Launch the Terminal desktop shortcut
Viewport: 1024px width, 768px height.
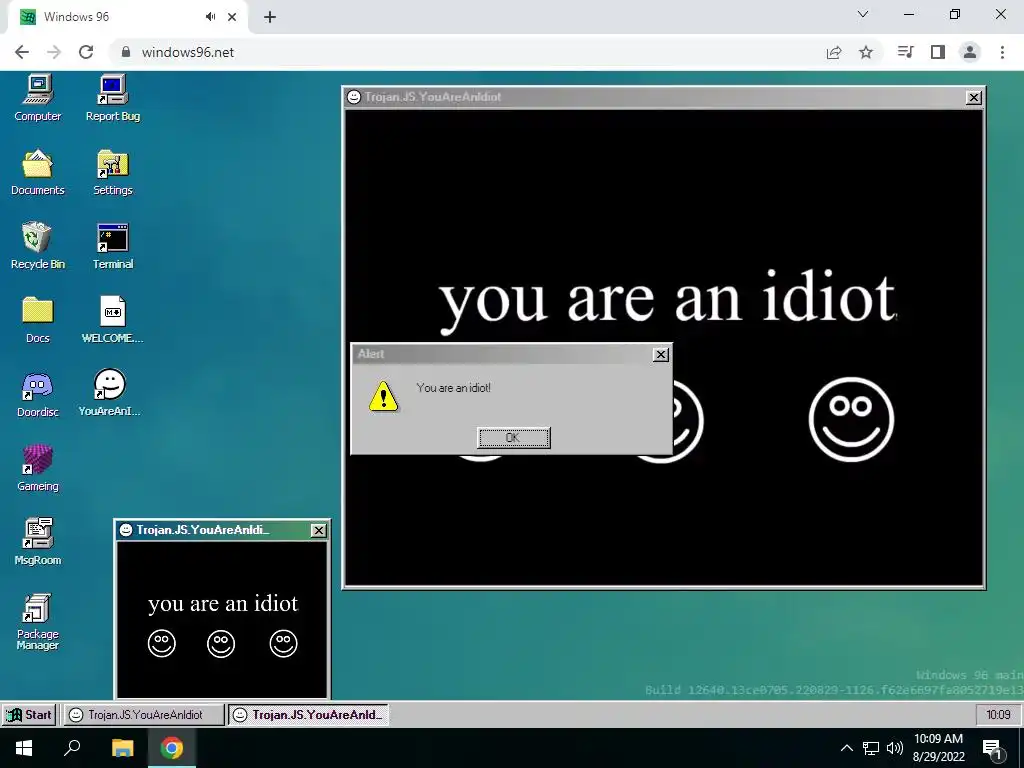112,246
